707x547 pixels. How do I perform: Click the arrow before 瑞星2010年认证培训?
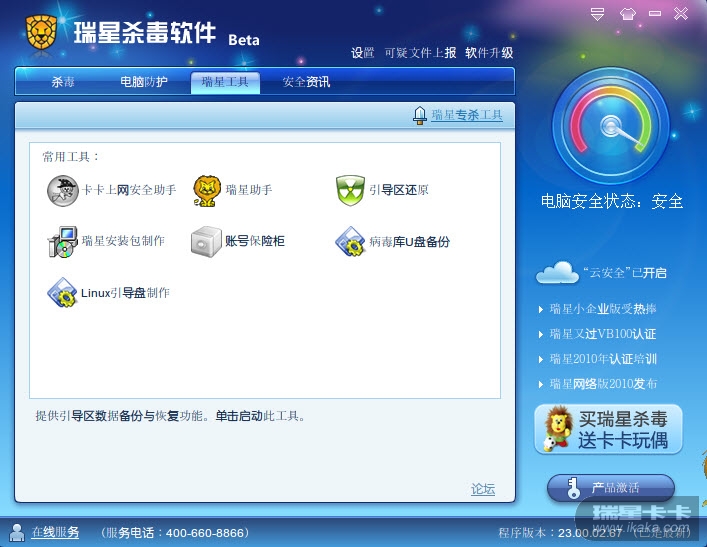point(541,359)
